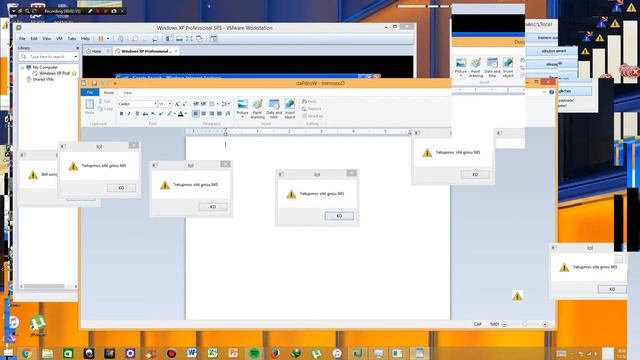Select Windows XP Professional VMware tab
The width and height of the screenshot is (640, 360).
[x=147, y=51]
